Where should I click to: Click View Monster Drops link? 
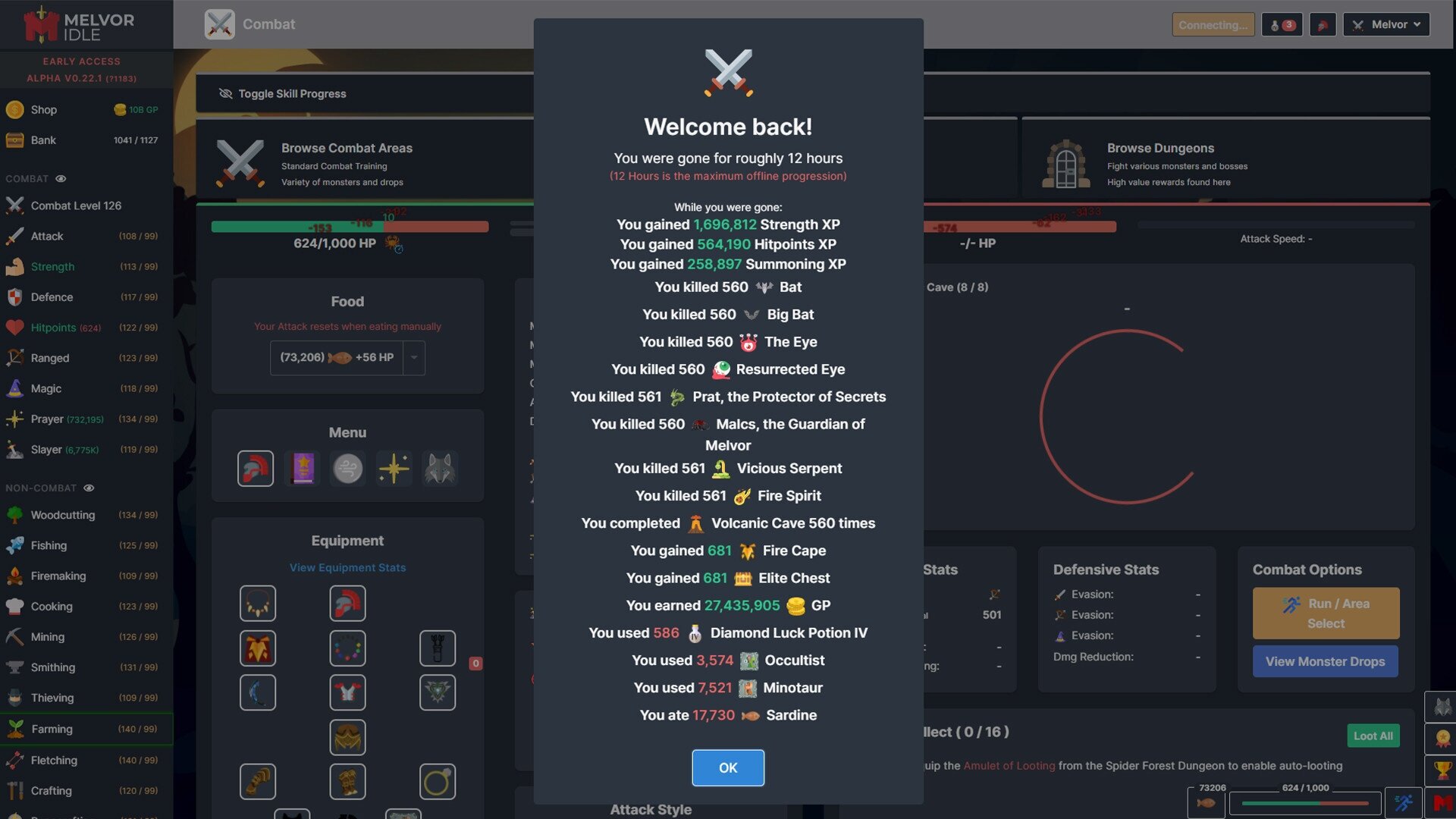point(1325,662)
